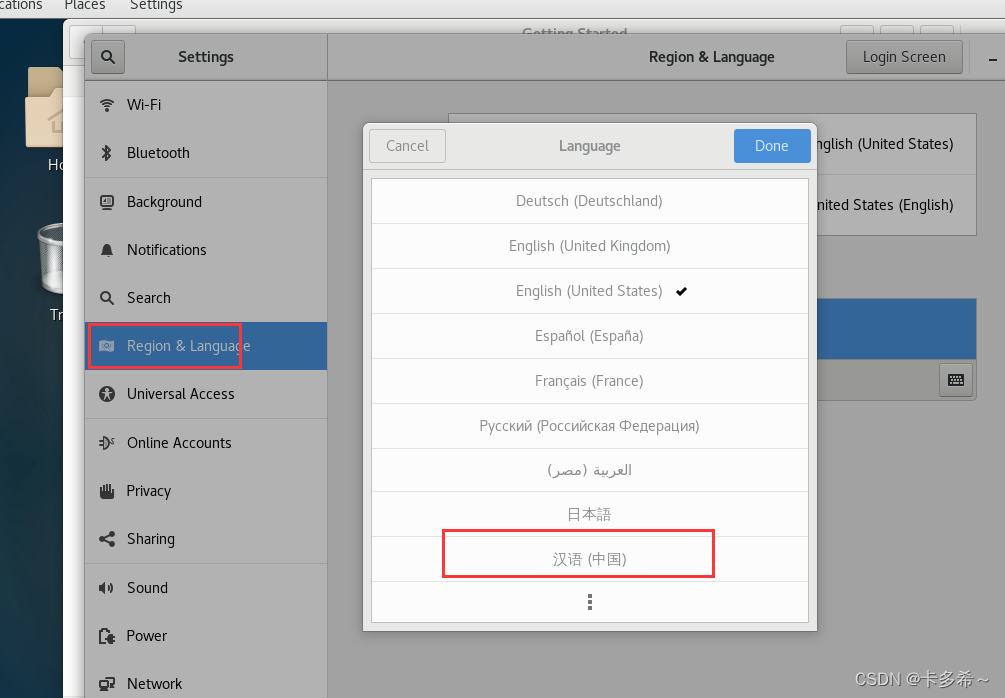Open the Sharing settings panel

pyautogui.click(x=206, y=539)
